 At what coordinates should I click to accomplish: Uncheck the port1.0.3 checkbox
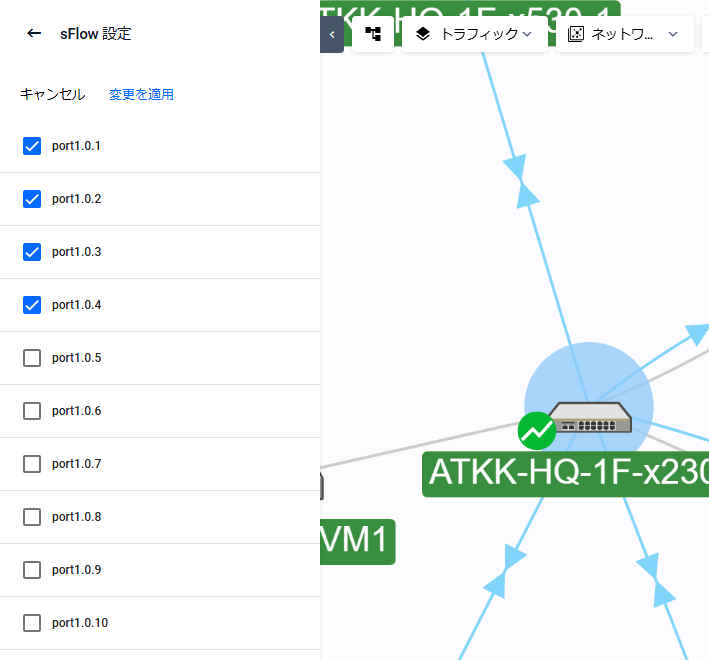tap(32, 252)
